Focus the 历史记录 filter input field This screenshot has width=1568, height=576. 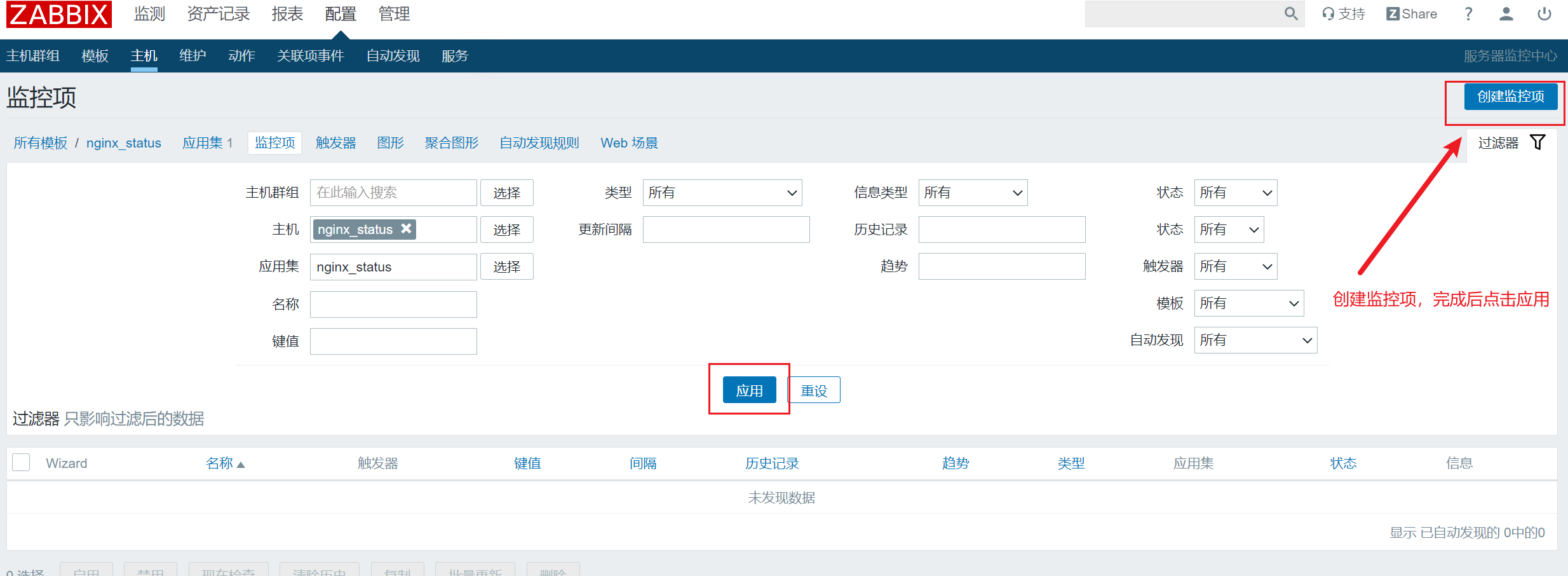1002,230
